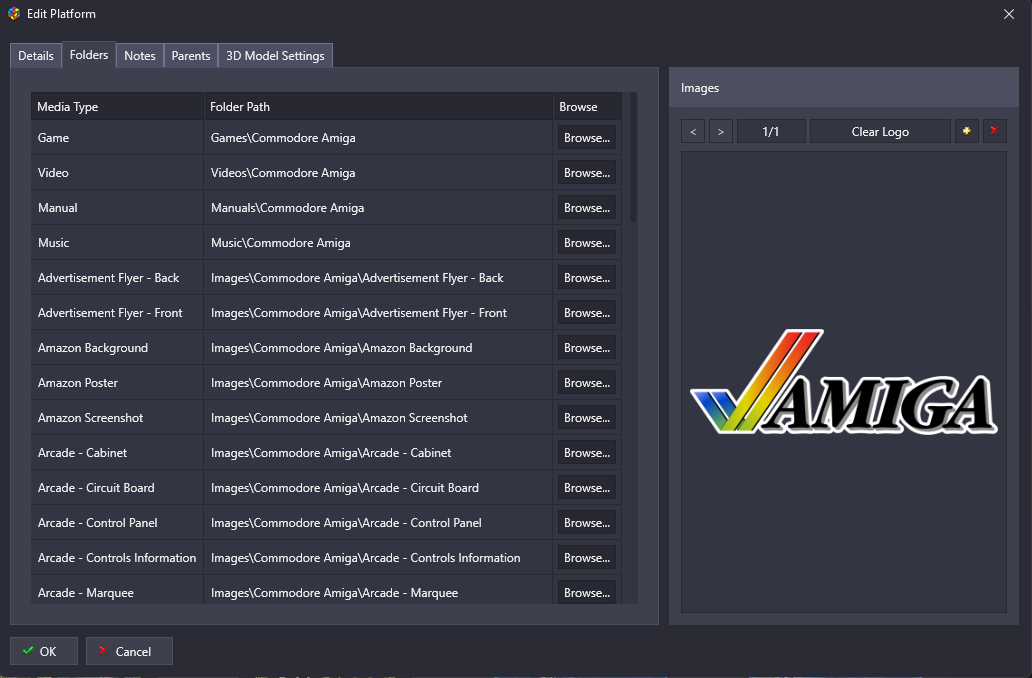Image resolution: width=1032 pixels, height=678 pixels.
Task: Confirm changes with the OK button
Action: coord(43,651)
